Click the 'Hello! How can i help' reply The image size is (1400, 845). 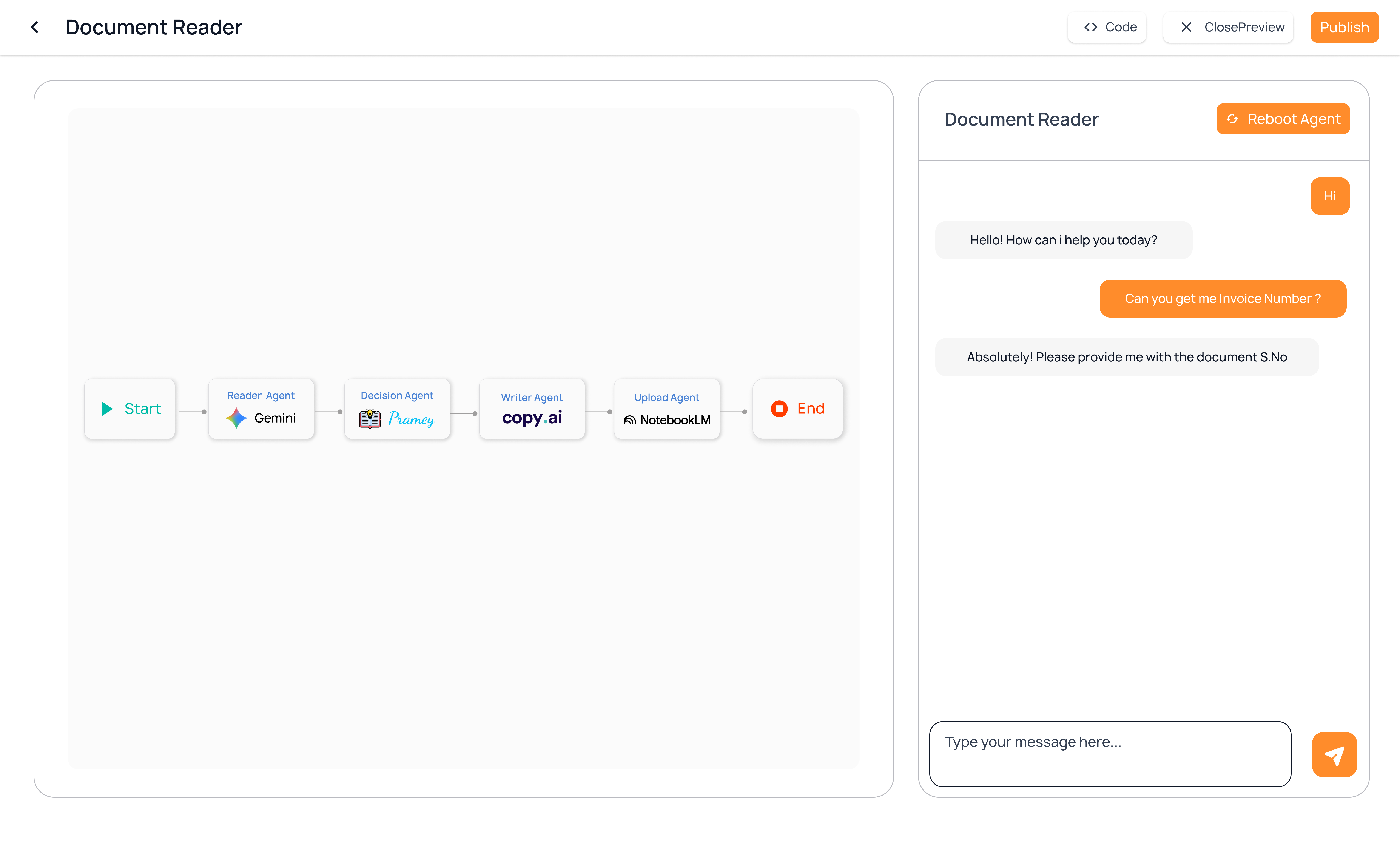click(x=1063, y=240)
